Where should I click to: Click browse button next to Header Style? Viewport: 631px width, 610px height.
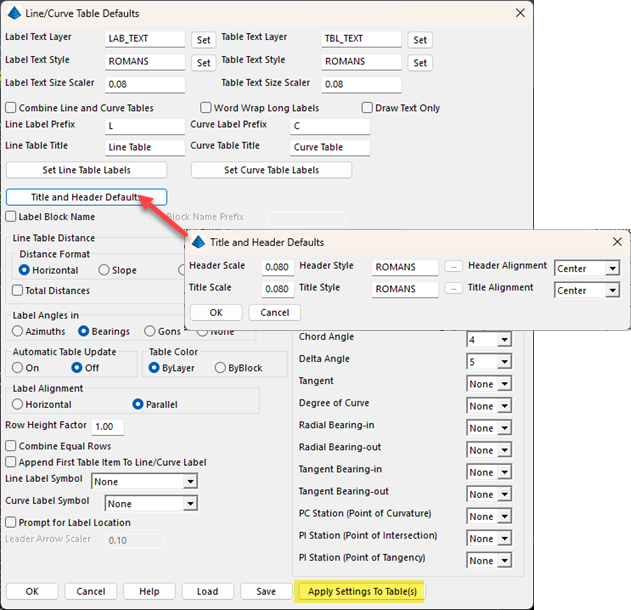[x=453, y=267]
